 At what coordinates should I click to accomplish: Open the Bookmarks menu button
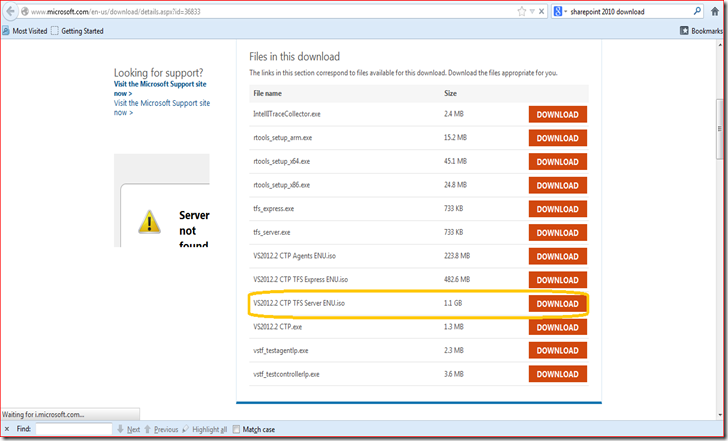[702, 31]
